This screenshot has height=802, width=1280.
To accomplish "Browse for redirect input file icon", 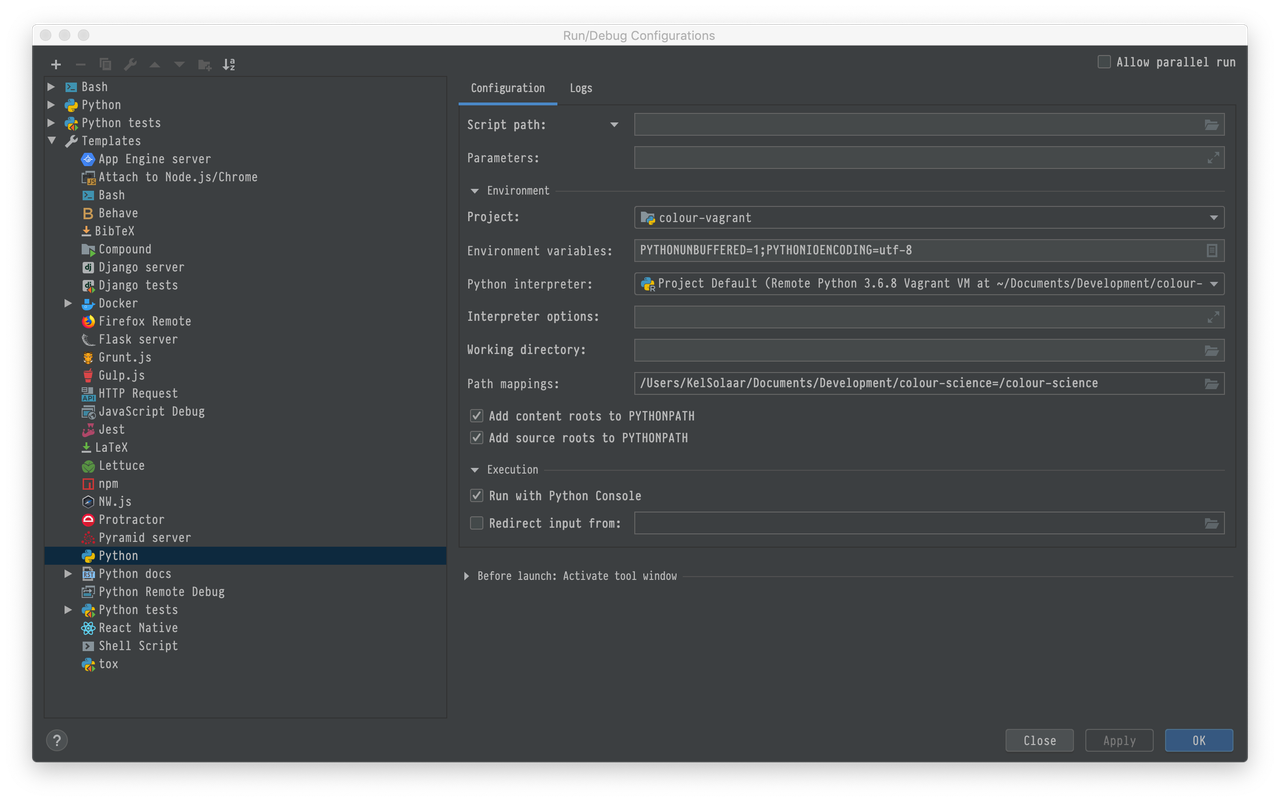I will pyautogui.click(x=1211, y=523).
